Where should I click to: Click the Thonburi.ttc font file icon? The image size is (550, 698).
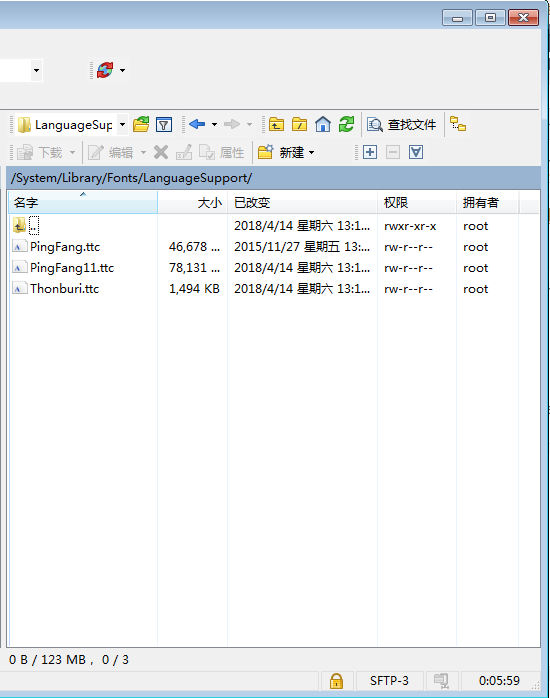(x=18, y=288)
